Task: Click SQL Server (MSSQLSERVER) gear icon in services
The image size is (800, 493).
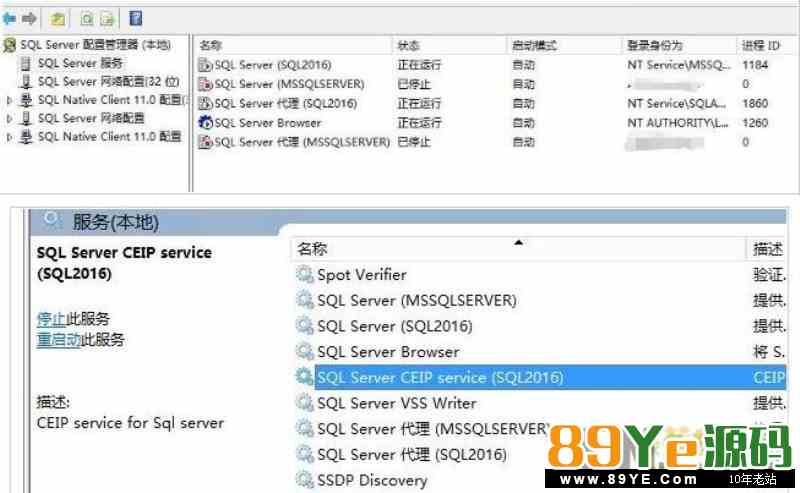Action: click(305, 300)
